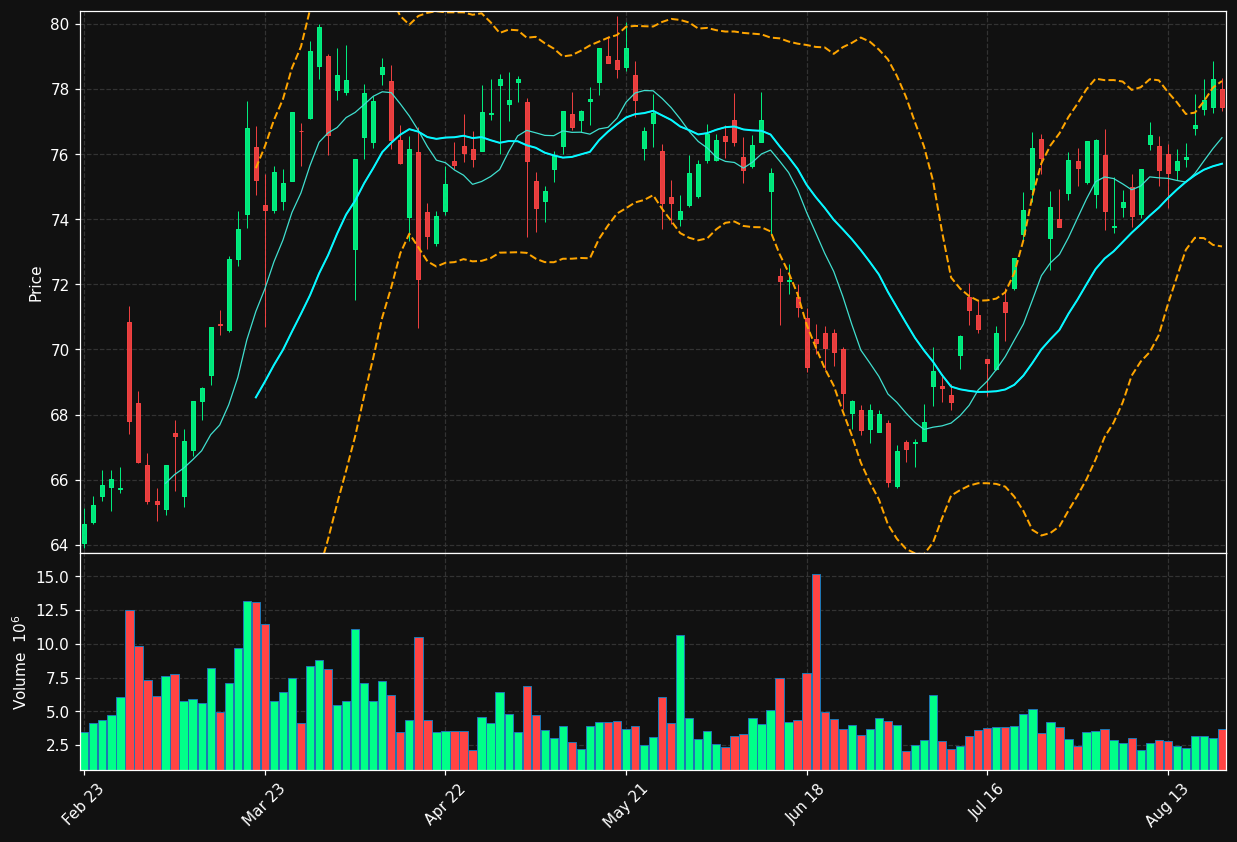Pick the 'Aug 13' date label

(x=1167, y=804)
